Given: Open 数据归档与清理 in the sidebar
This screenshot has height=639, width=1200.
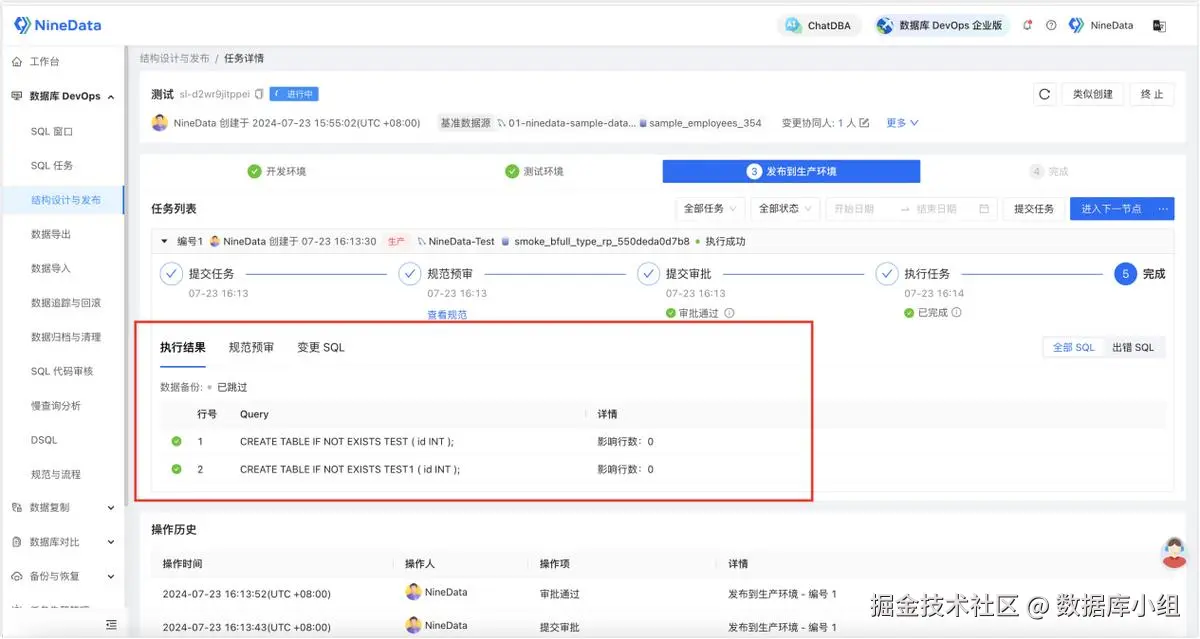Looking at the screenshot, I should tap(66, 337).
